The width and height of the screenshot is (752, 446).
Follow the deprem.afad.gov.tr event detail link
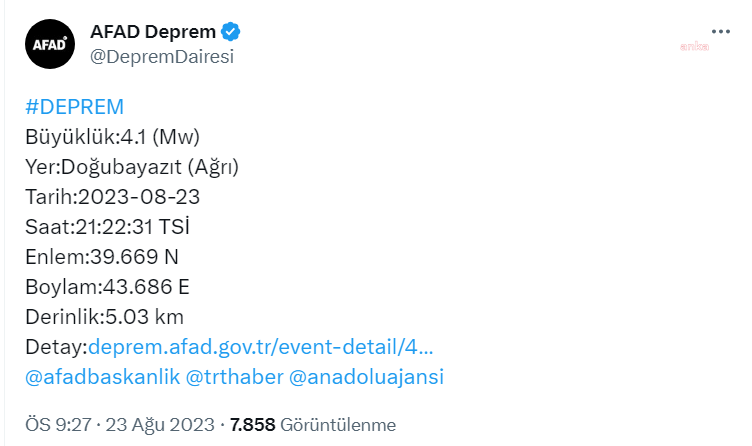coord(261,347)
